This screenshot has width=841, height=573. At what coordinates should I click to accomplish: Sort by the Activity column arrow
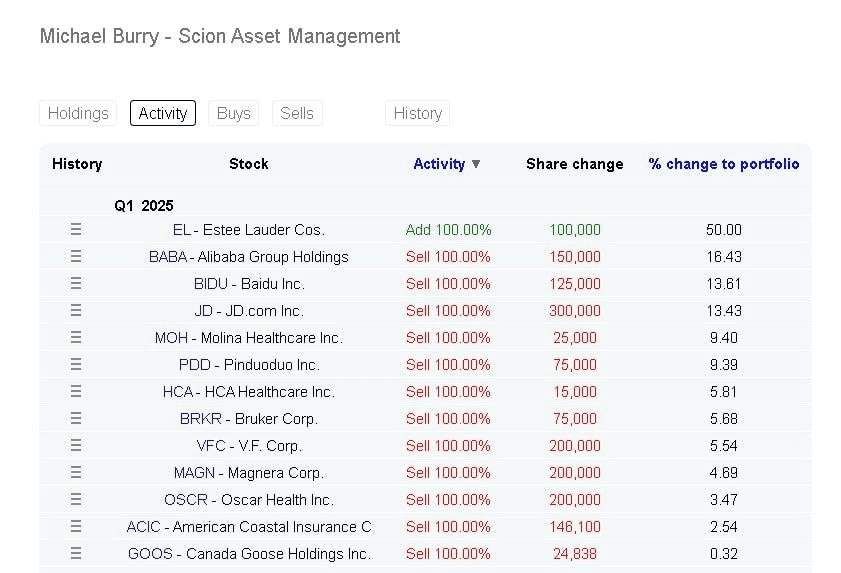pyautogui.click(x=476, y=164)
